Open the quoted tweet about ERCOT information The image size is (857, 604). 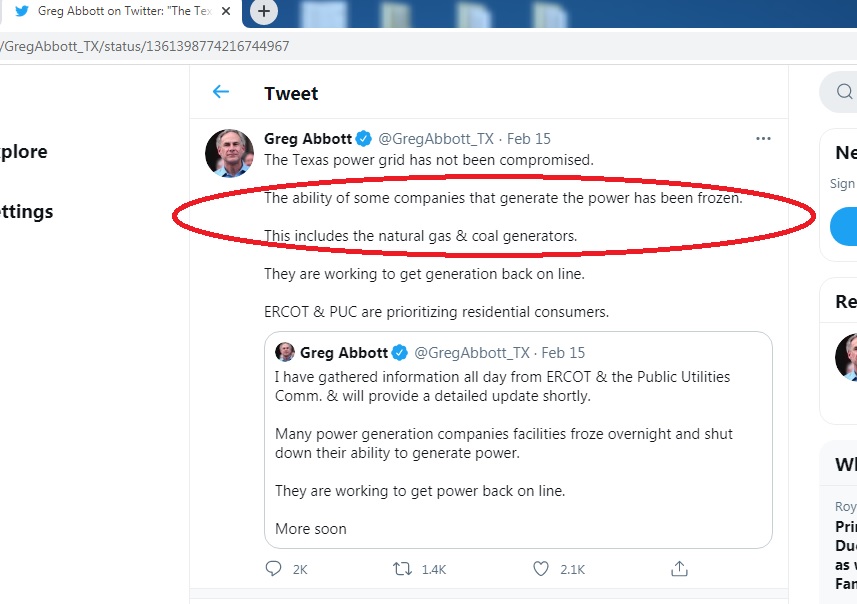point(518,450)
